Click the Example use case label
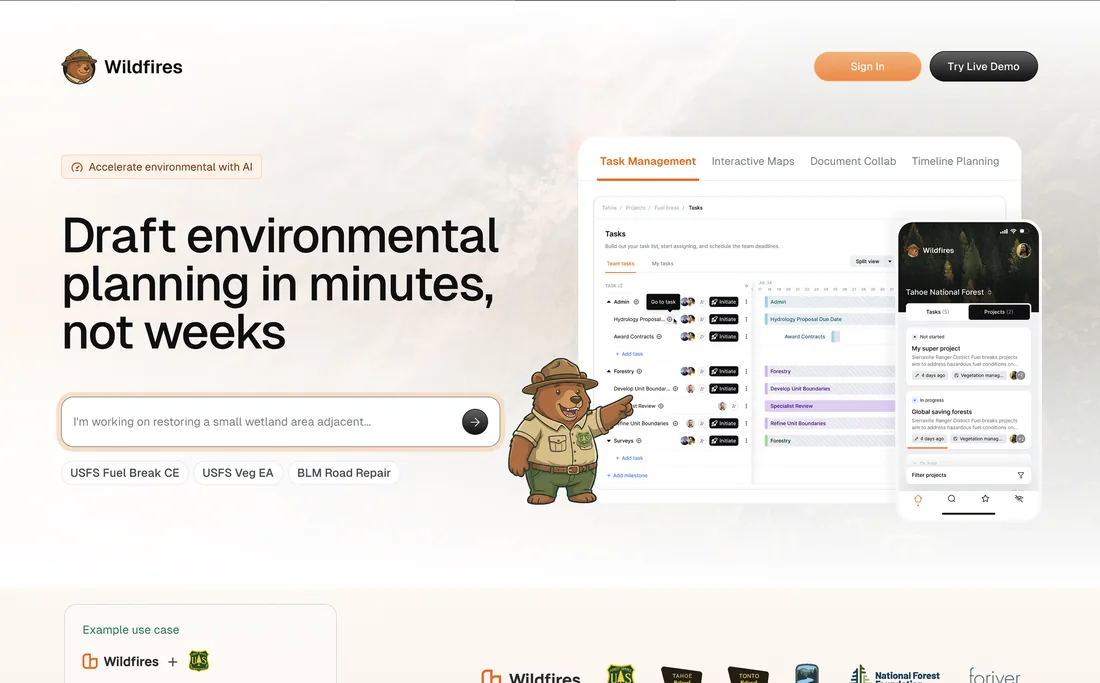Screen dimensions: 1100x683 130,630
